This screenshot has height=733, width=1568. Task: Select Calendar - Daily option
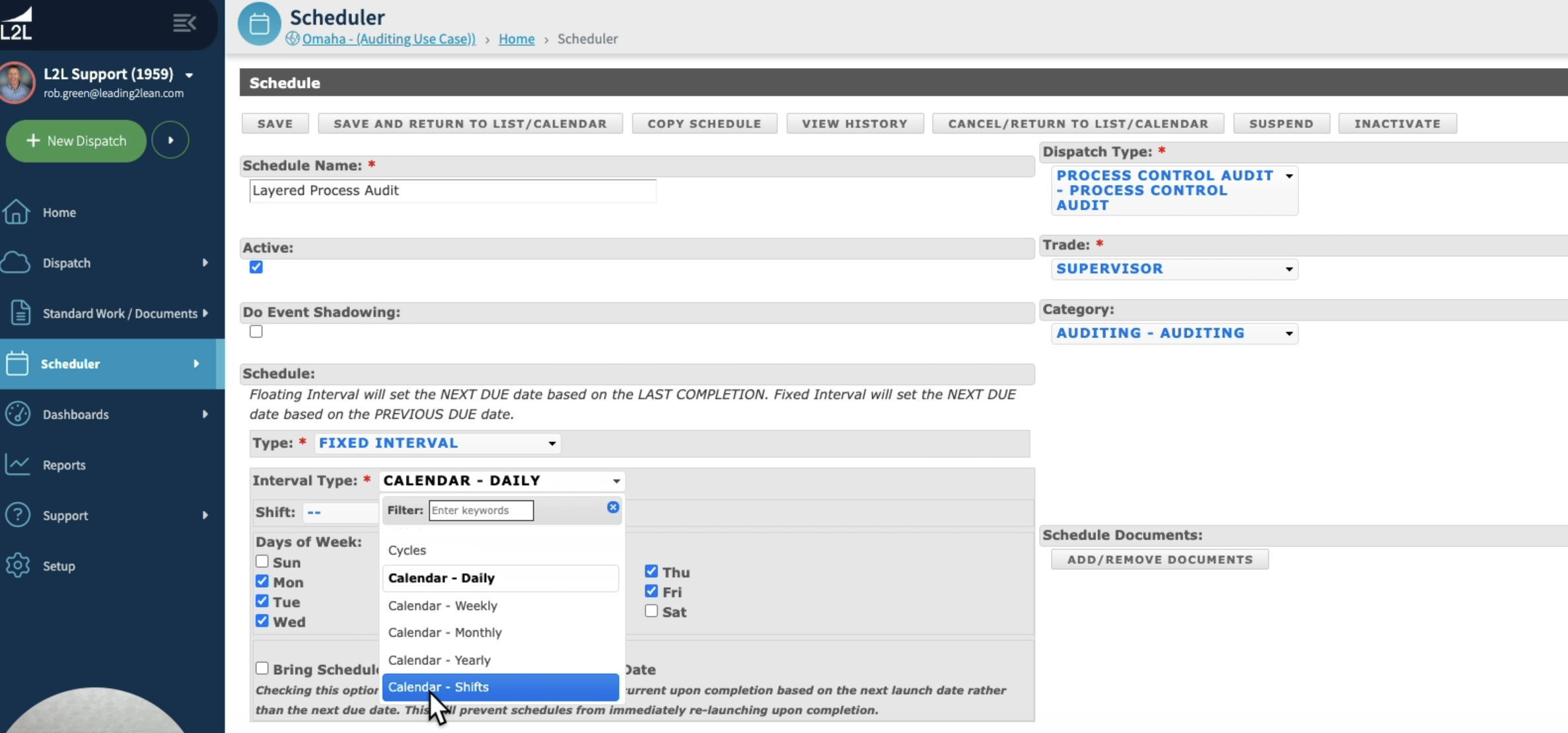[x=500, y=578]
